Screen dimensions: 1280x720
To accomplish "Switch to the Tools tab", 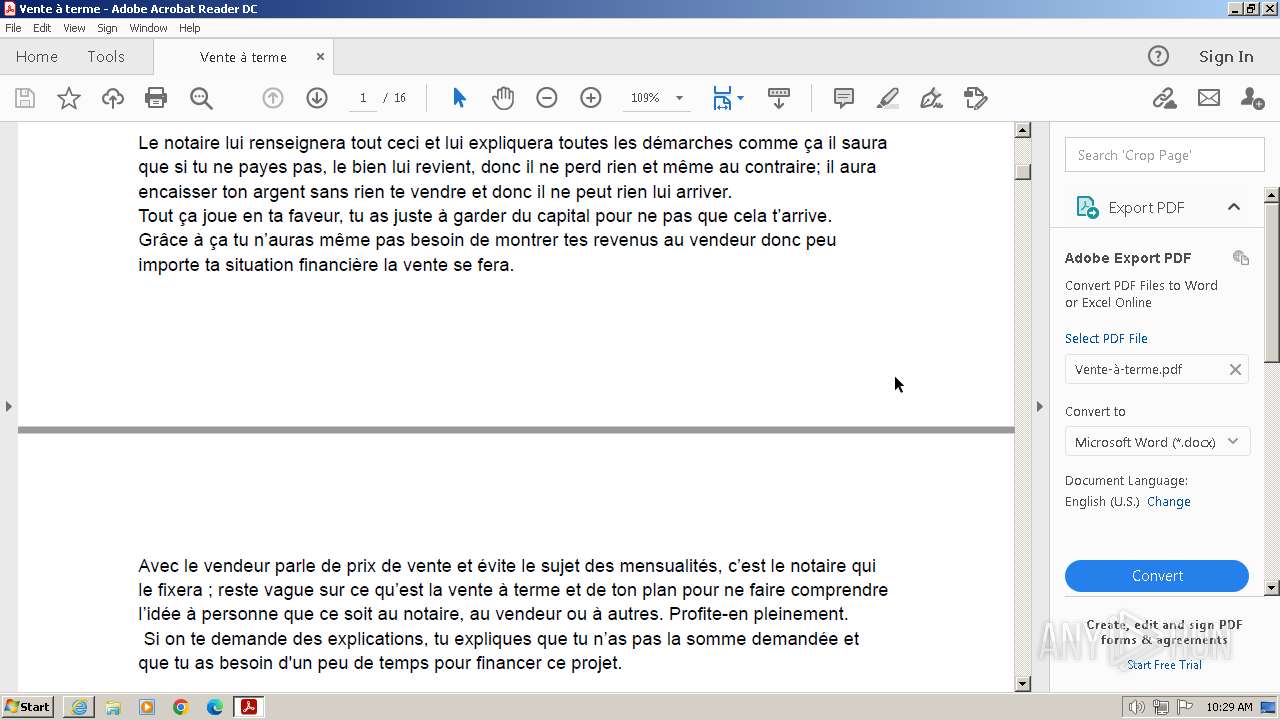I will coord(106,57).
